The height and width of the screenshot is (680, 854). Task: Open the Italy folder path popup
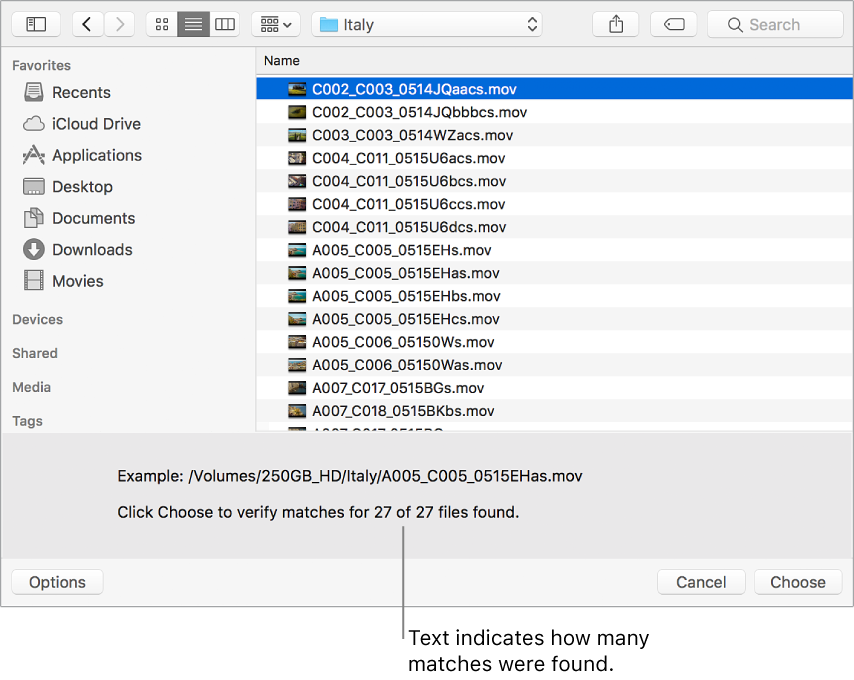(x=427, y=25)
